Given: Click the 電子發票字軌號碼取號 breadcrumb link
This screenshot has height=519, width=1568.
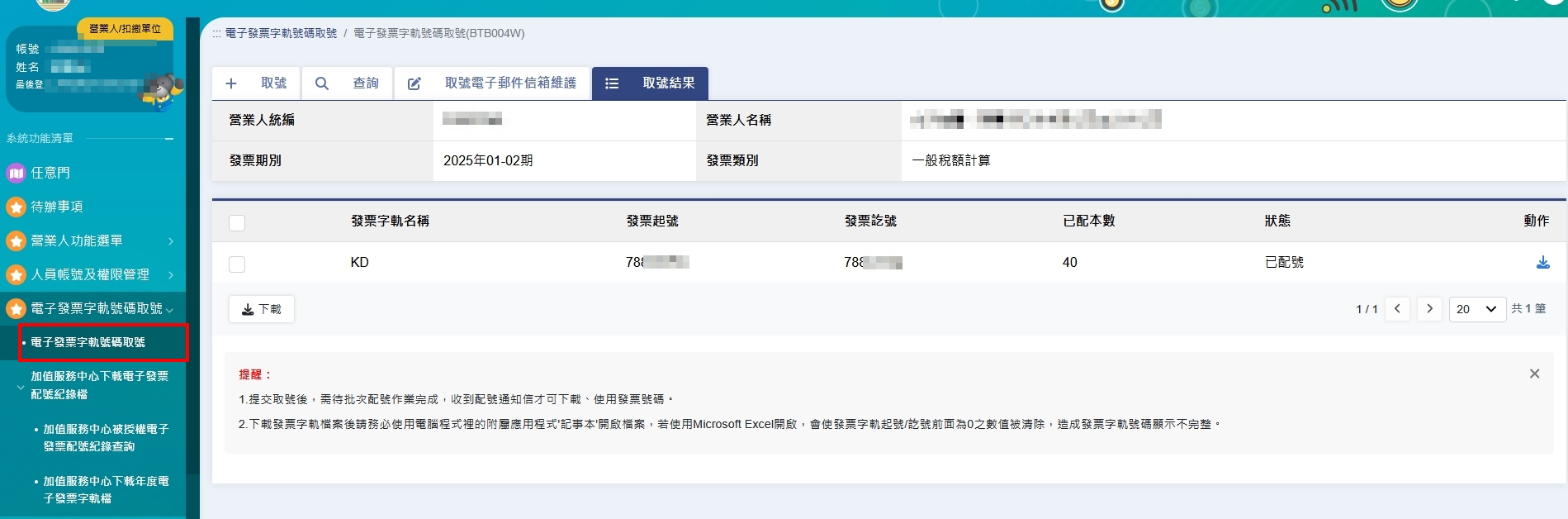Looking at the screenshot, I should tap(281, 33).
